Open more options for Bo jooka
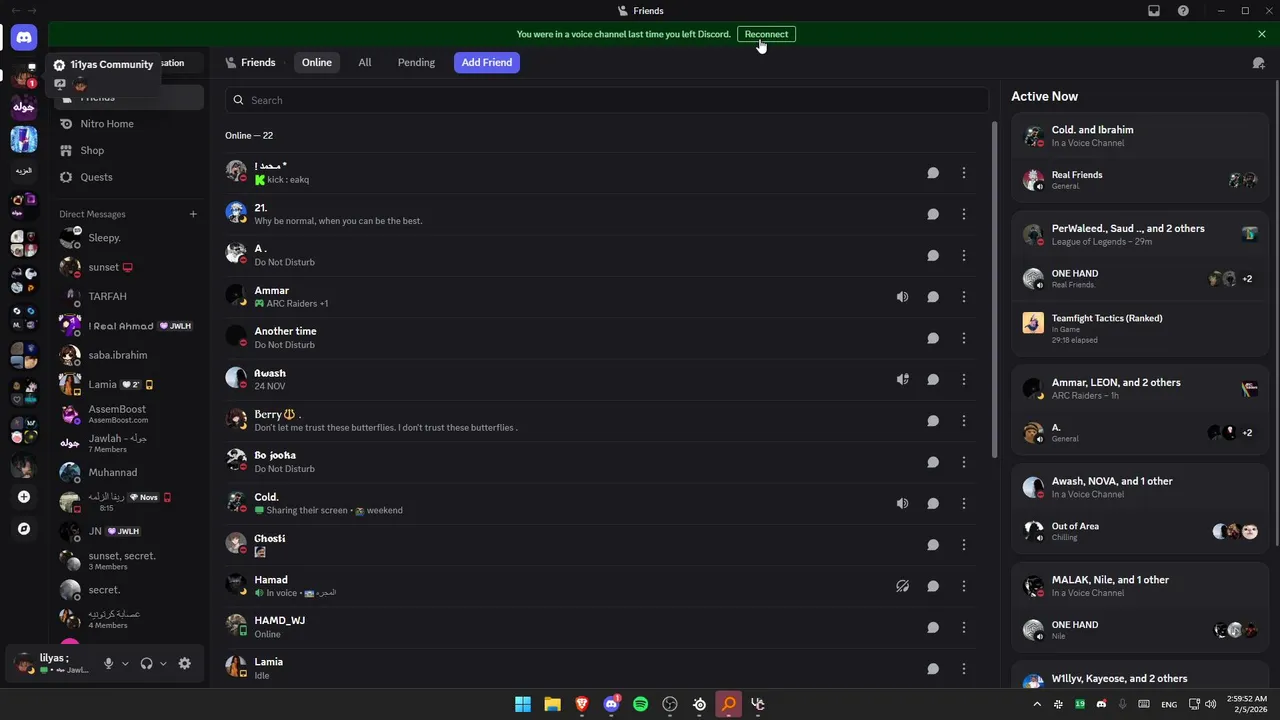Screen dimensions: 1280x720 (964, 462)
